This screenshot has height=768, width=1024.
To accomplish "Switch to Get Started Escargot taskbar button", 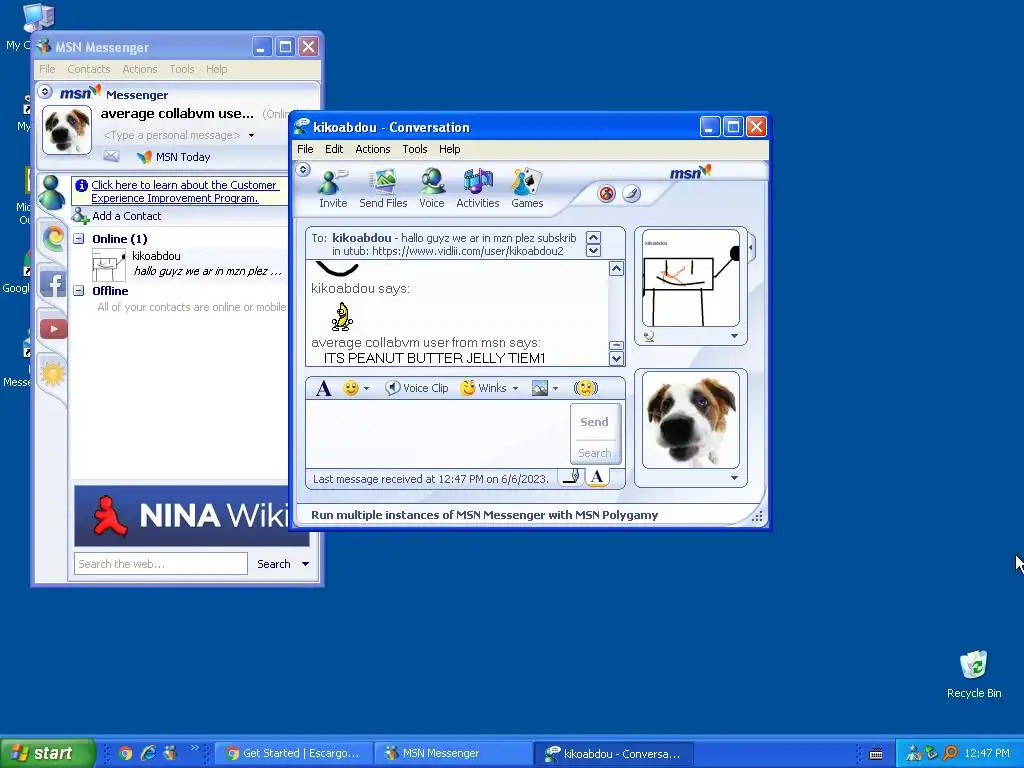I will click(x=293, y=753).
